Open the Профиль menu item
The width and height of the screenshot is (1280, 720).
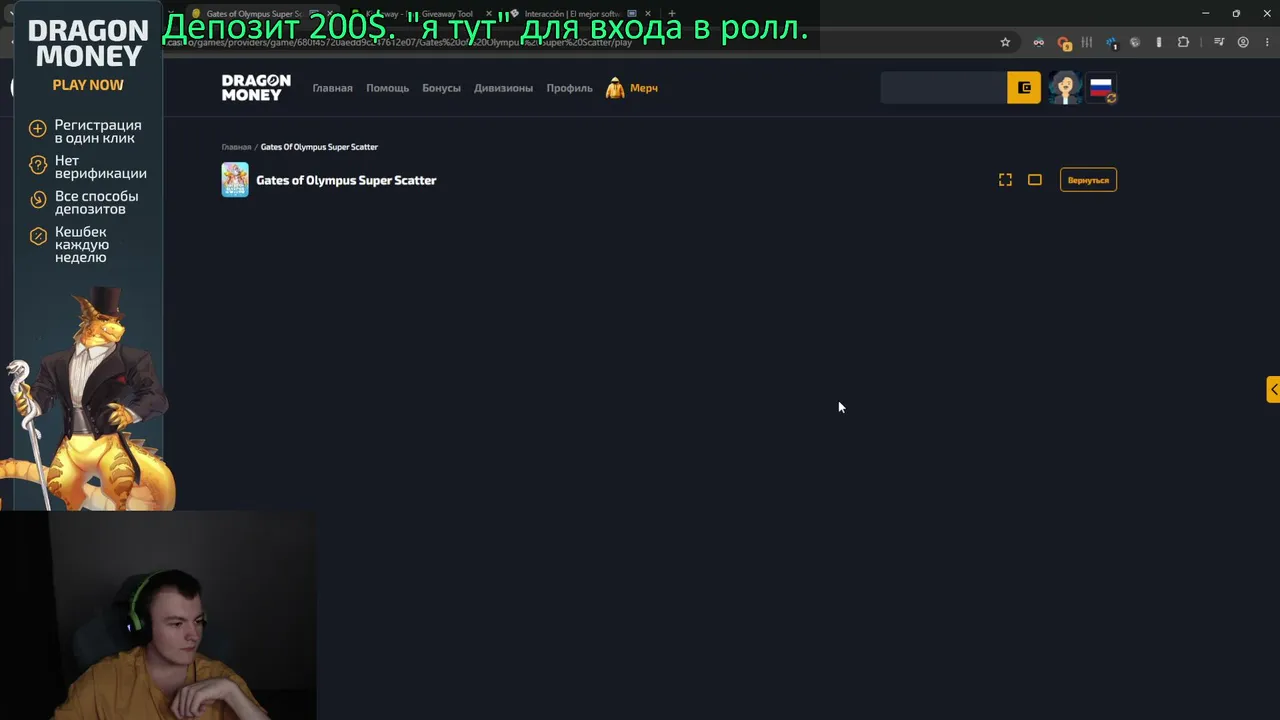click(569, 88)
